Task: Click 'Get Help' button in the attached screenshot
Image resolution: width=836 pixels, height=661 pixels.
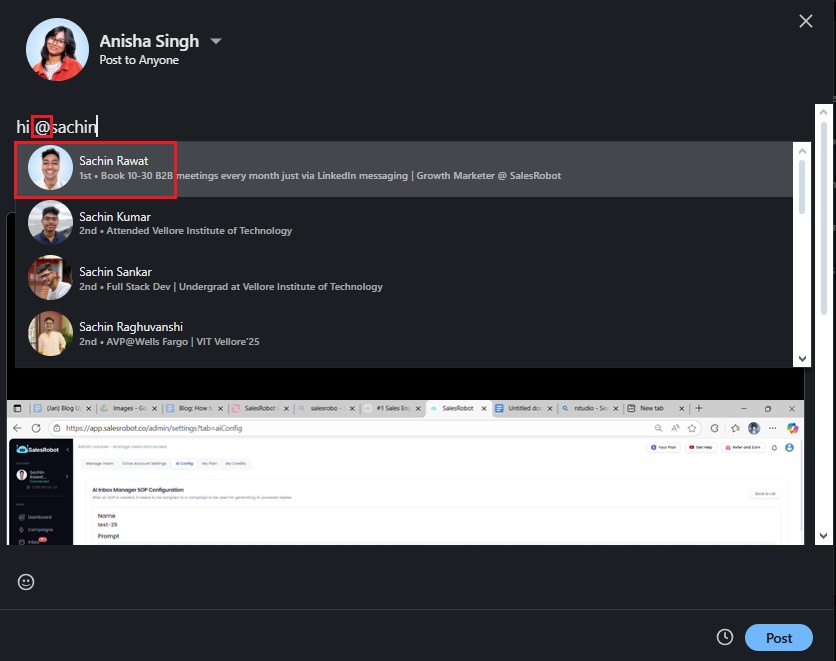Action: pyautogui.click(x=701, y=447)
